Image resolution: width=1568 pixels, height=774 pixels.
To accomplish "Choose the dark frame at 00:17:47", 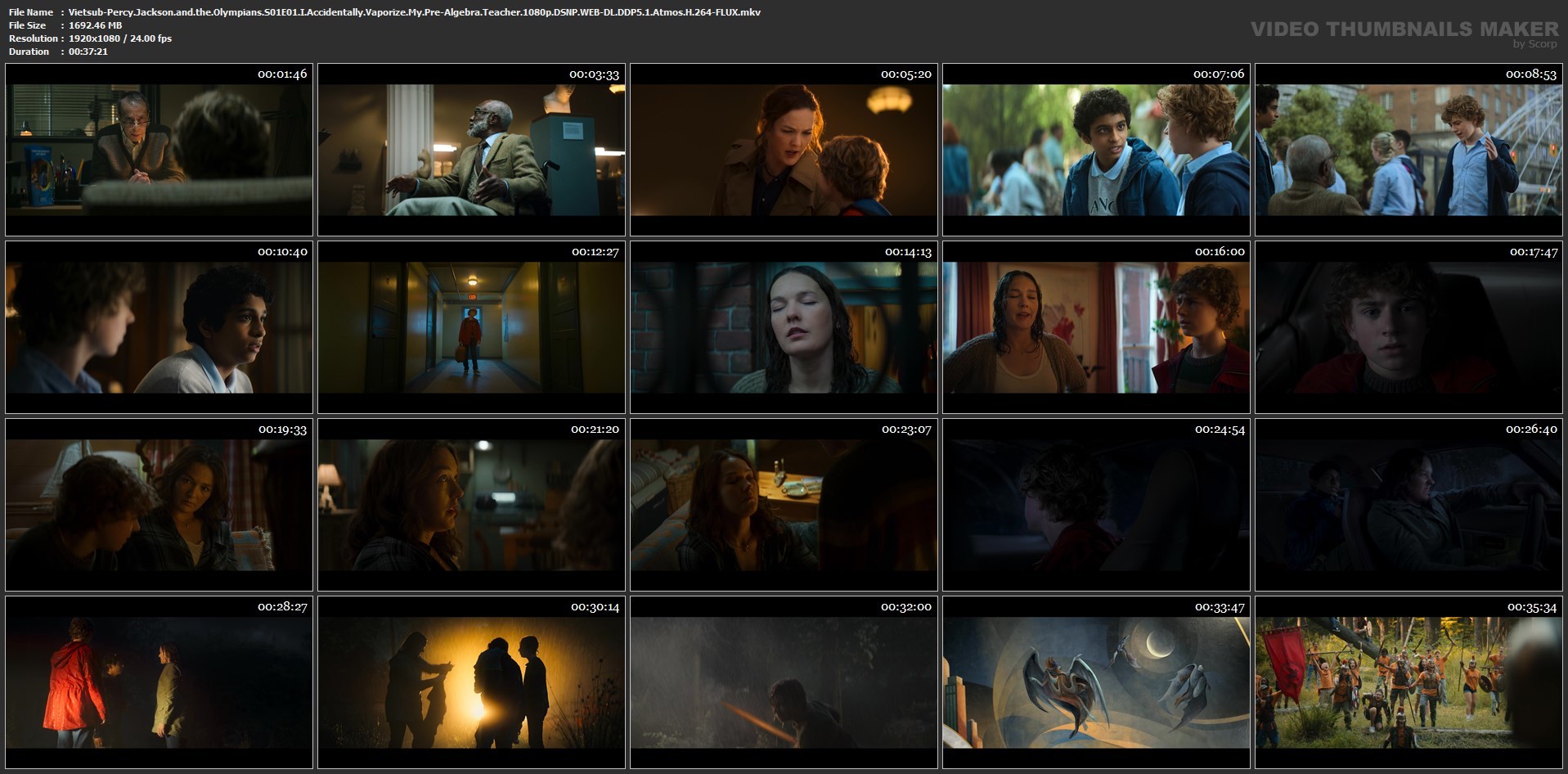I will 1409,327.
